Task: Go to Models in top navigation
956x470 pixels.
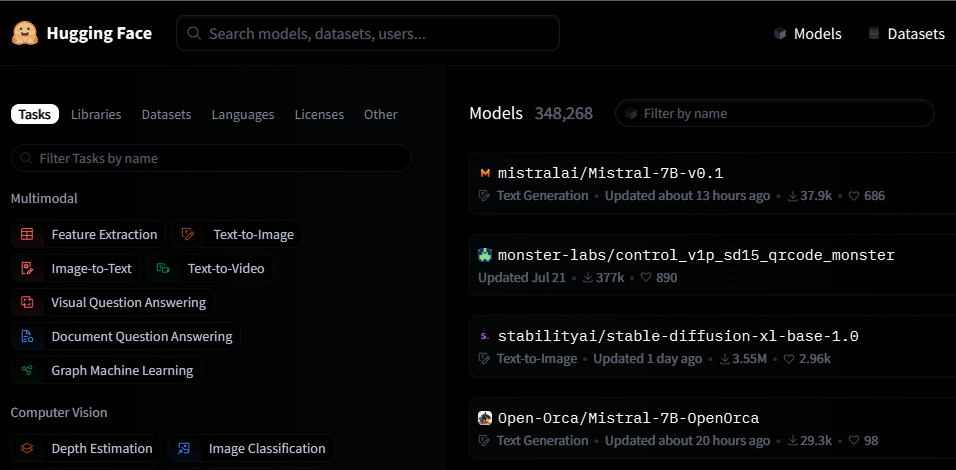Action: click(x=807, y=33)
